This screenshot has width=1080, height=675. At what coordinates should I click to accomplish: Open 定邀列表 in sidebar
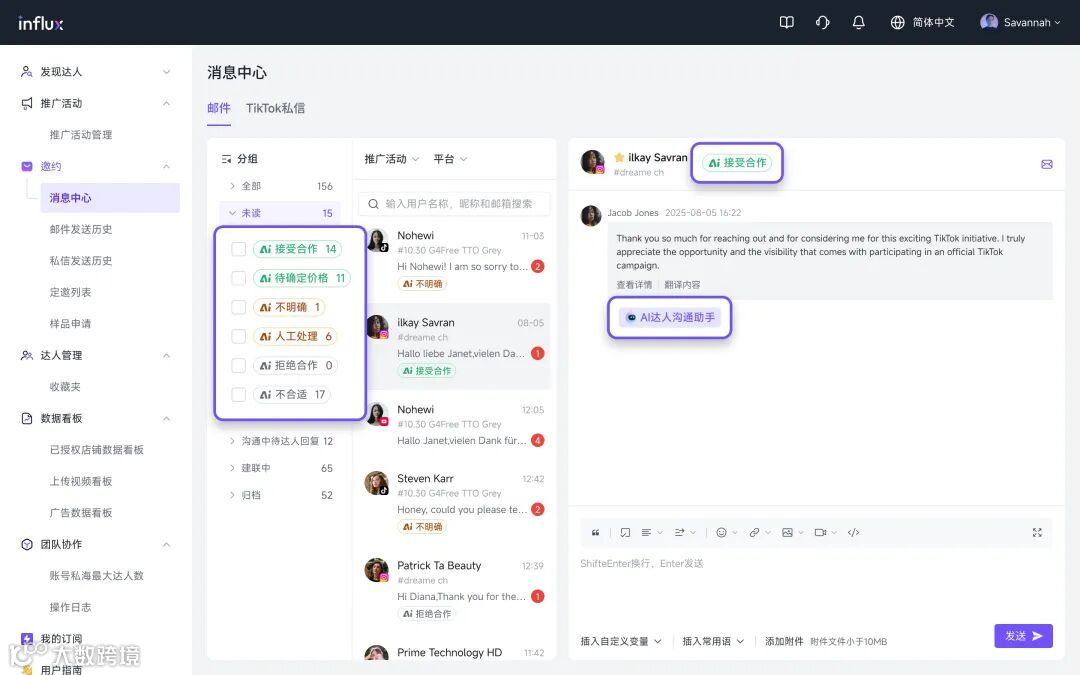(x=70, y=292)
